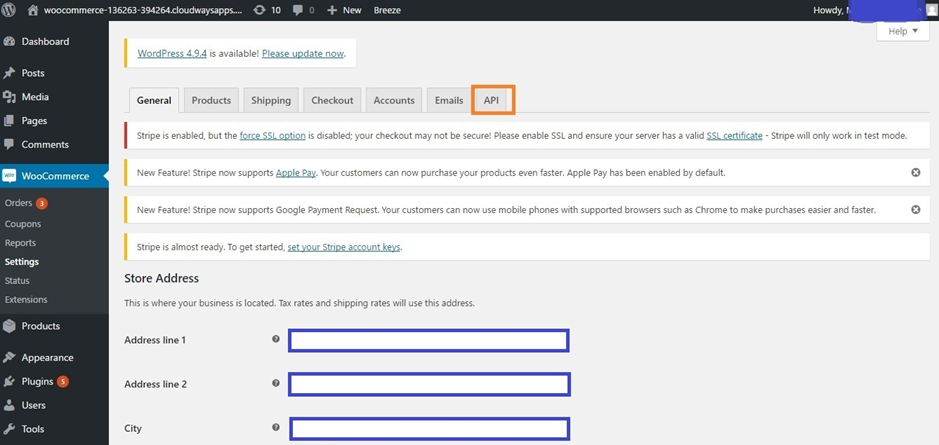Follow the Apple Pay link
This screenshot has height=445, width=939.
(x=296, y=173)
